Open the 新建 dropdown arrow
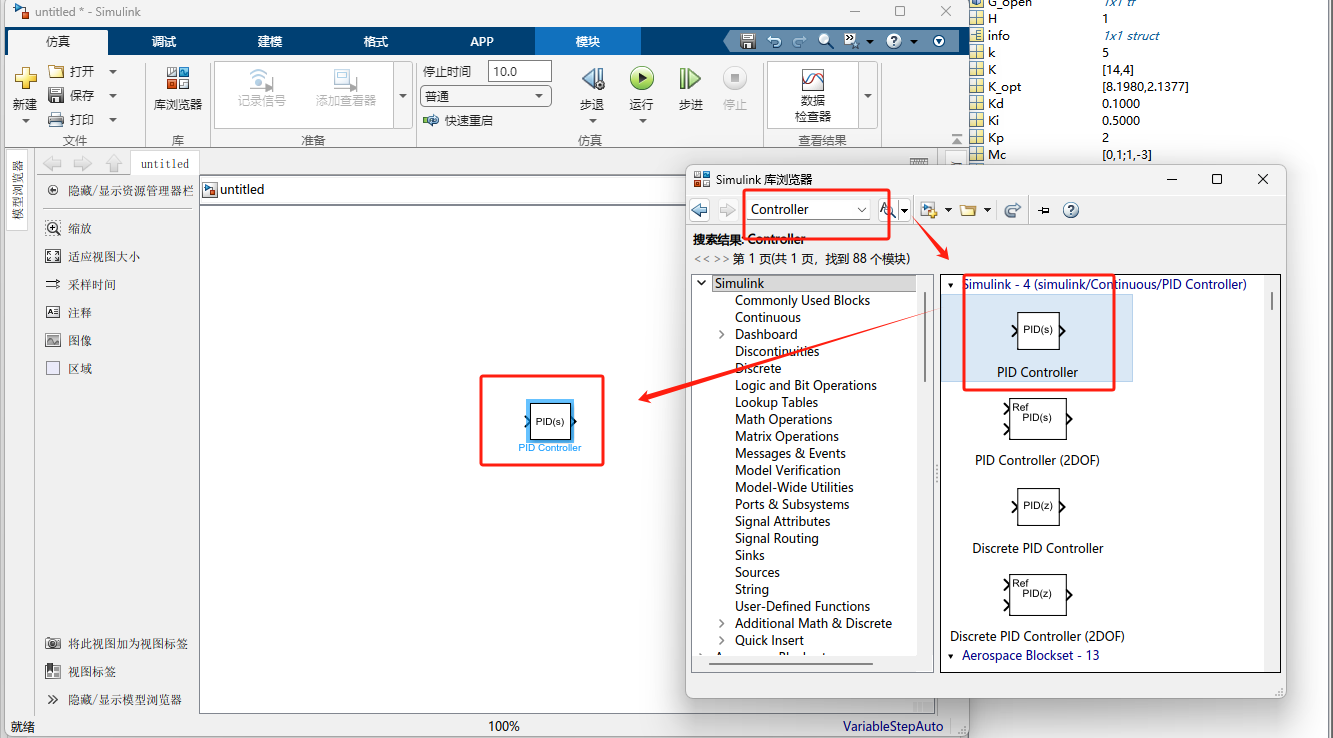This screenshot has height=738, width=1333. [25, 121]
